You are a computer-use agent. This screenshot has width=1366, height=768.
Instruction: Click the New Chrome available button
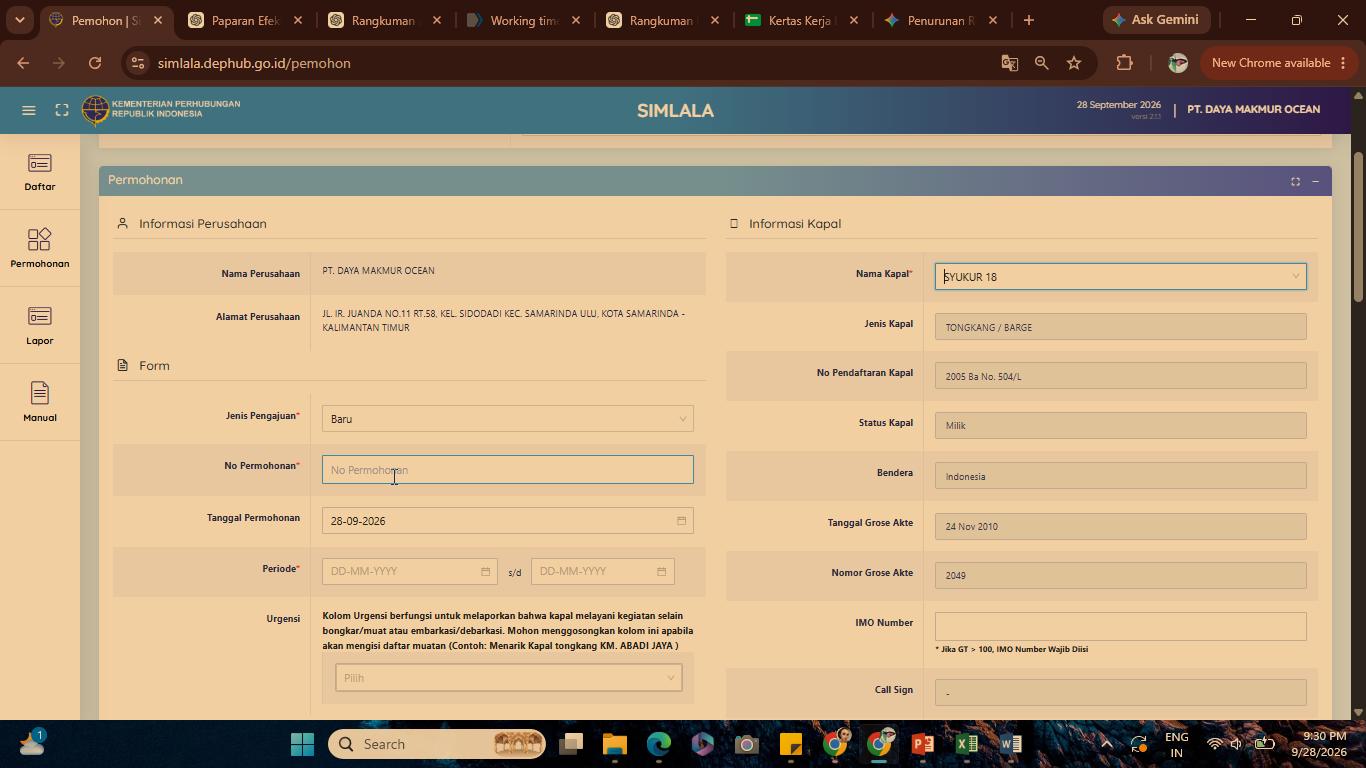click(x=1279, y=63)
